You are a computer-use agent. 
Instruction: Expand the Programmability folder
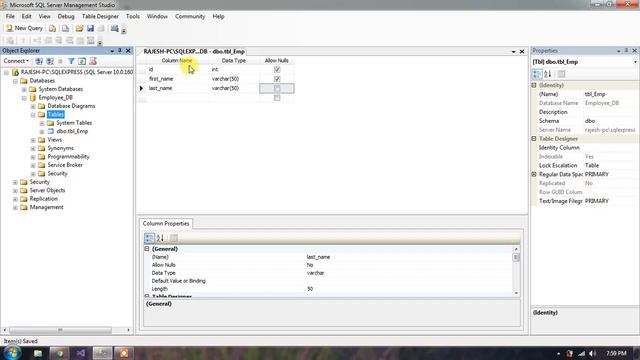pos(33,157)
